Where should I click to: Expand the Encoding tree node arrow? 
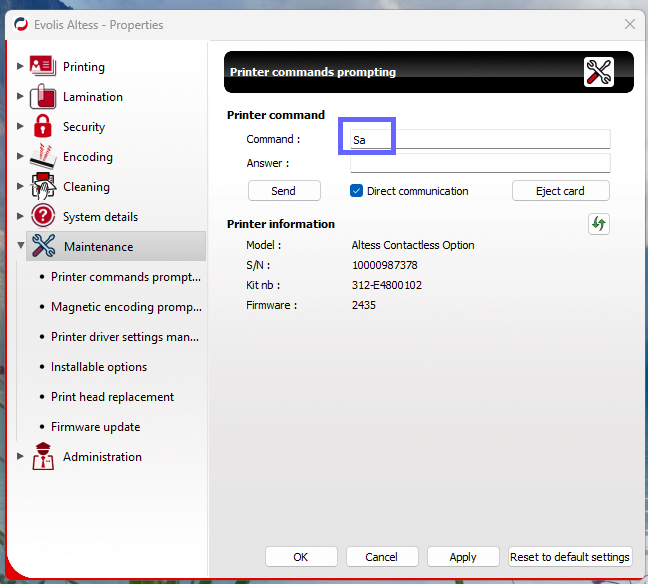coord(19,156)
